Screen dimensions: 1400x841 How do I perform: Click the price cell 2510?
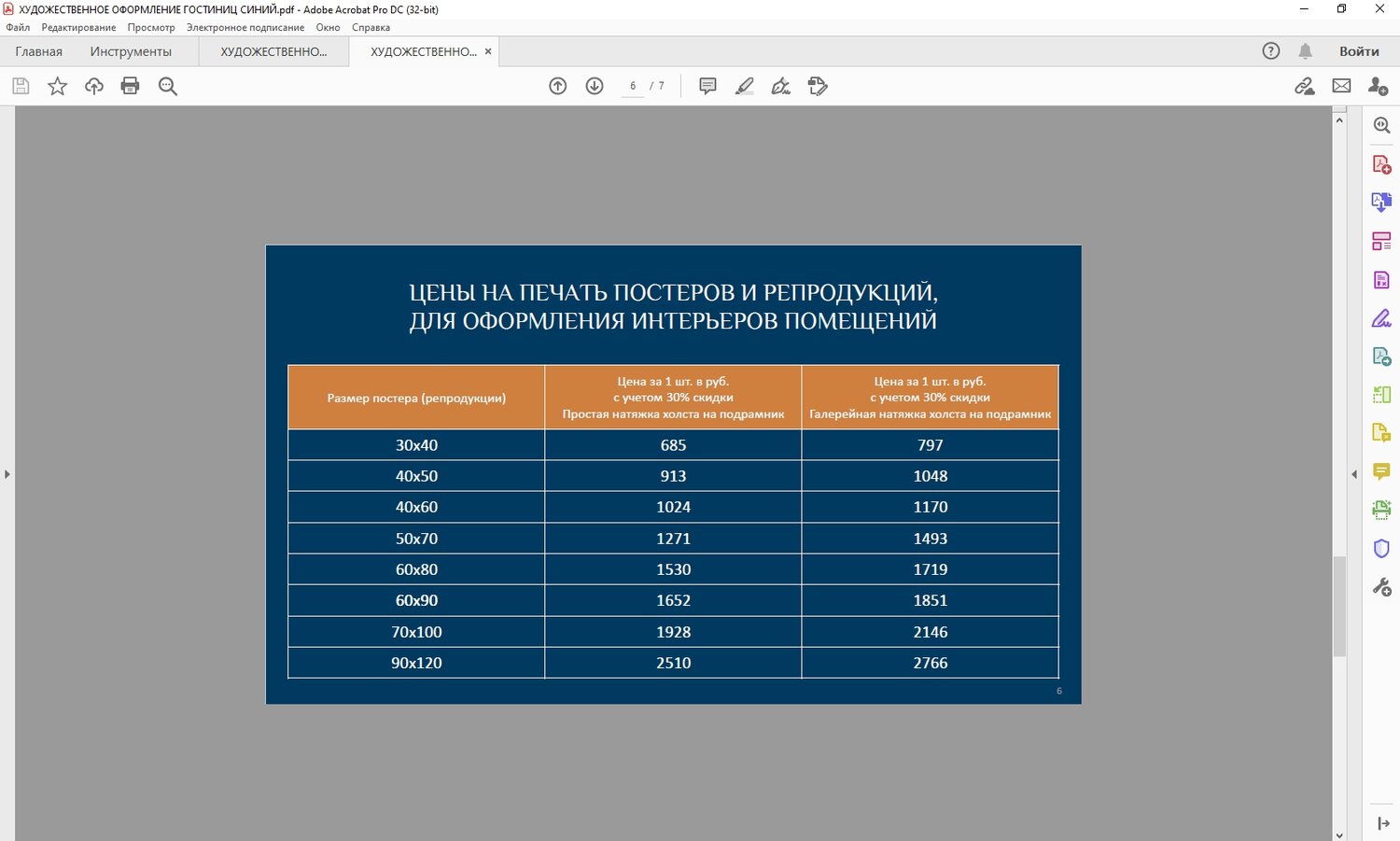coord(673,663)
